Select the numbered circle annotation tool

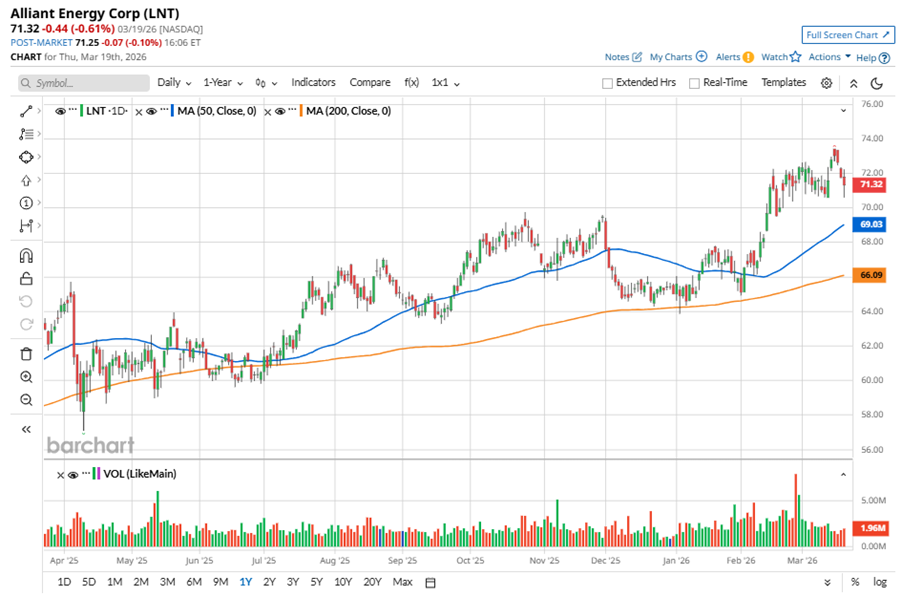(x=26, y=203)
